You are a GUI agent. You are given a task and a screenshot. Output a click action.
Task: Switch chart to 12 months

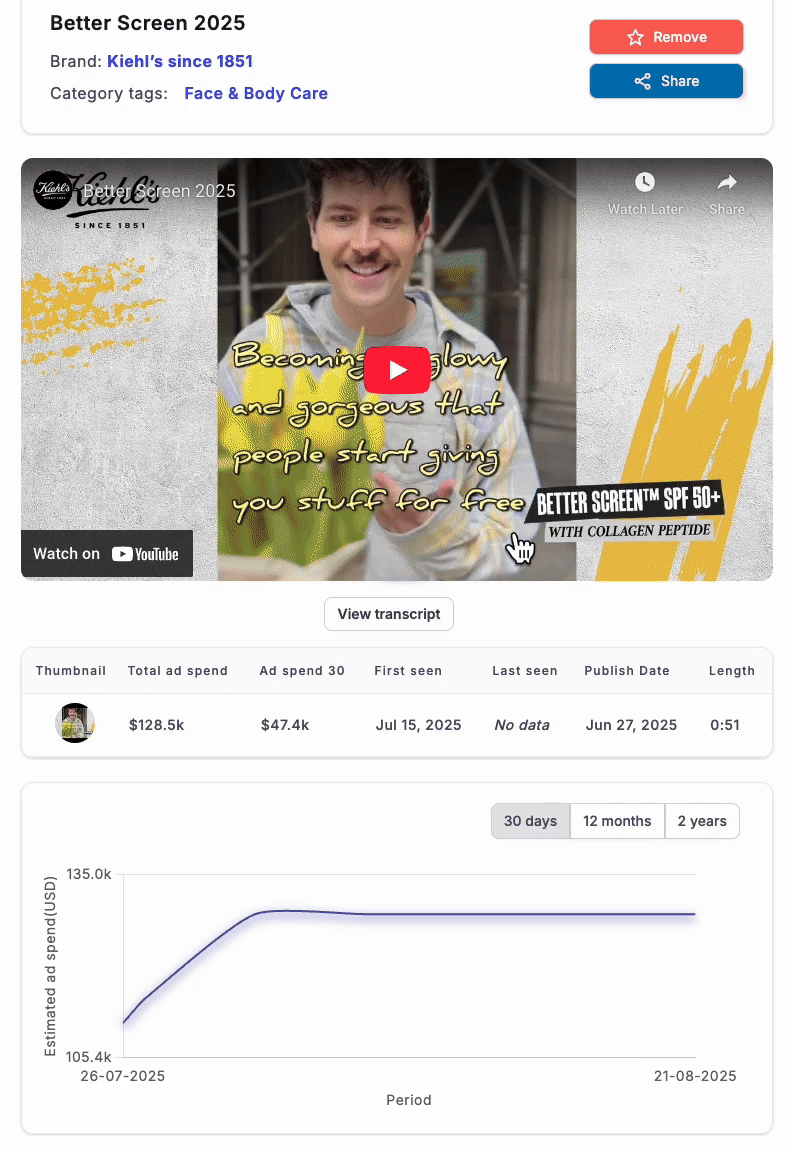[x=617, y=821]
